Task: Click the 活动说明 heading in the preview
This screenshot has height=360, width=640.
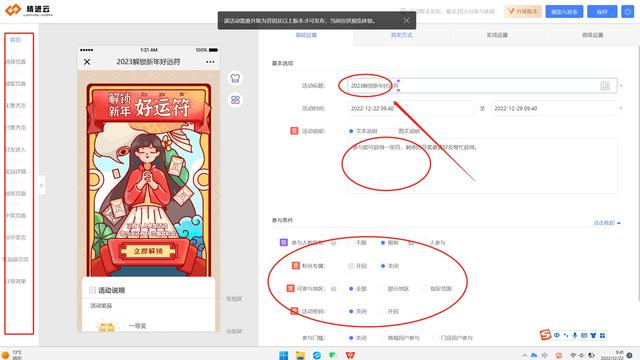Action: 111,290
